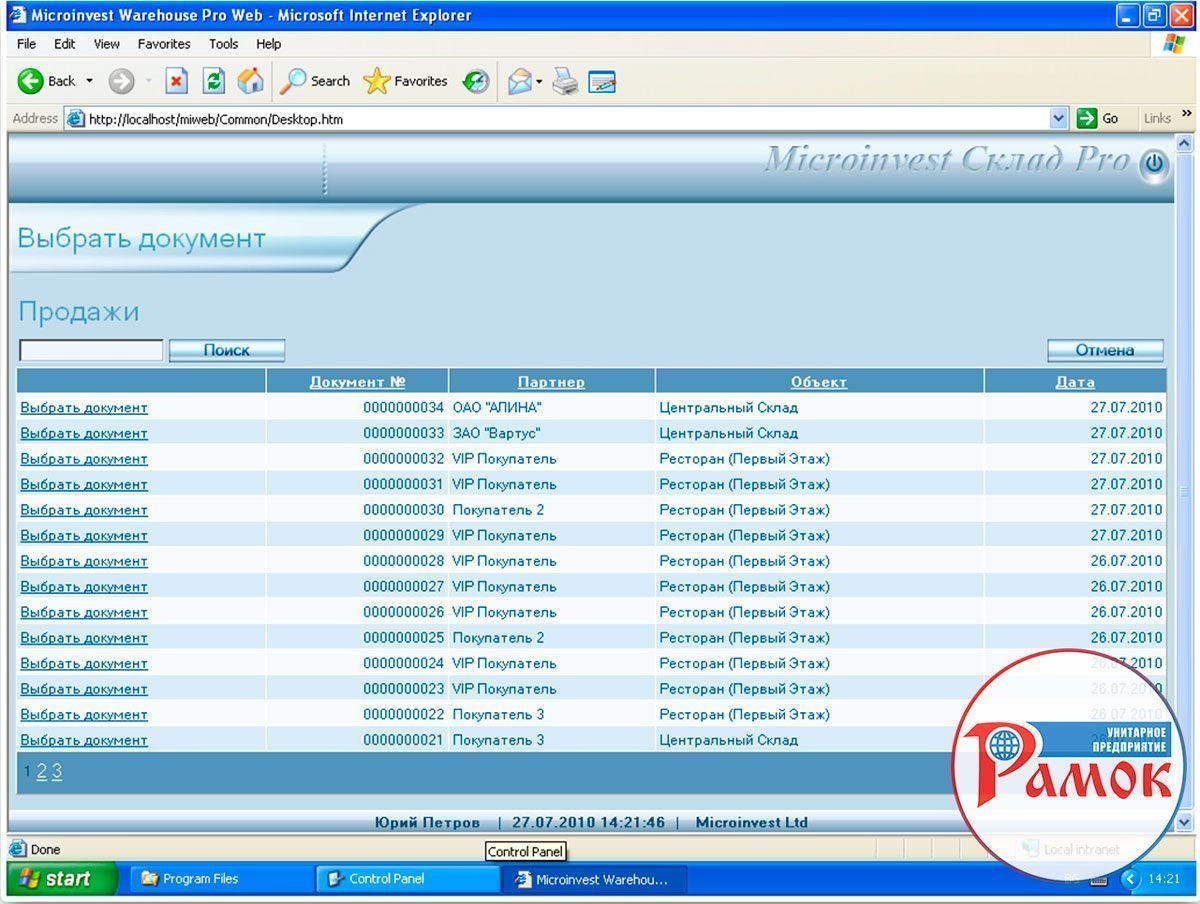Sort table by Партнер column header
The height and width of the screenshot is (904, 1200).
[551, 382]
